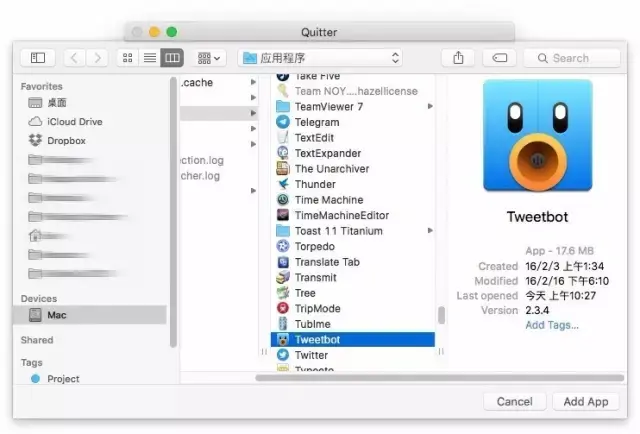
Task: Click the large Tweetbot preview icon
Action: coord(538,136)
